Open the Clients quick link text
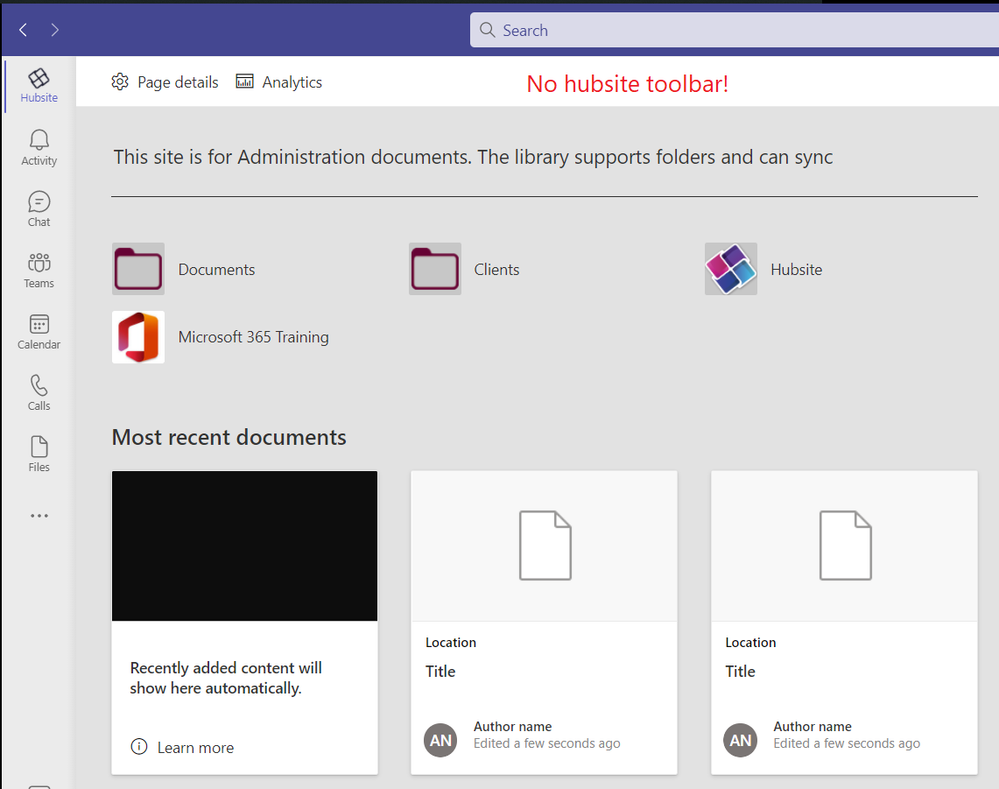Screen dimensions: 999x789 click(496, 270)
